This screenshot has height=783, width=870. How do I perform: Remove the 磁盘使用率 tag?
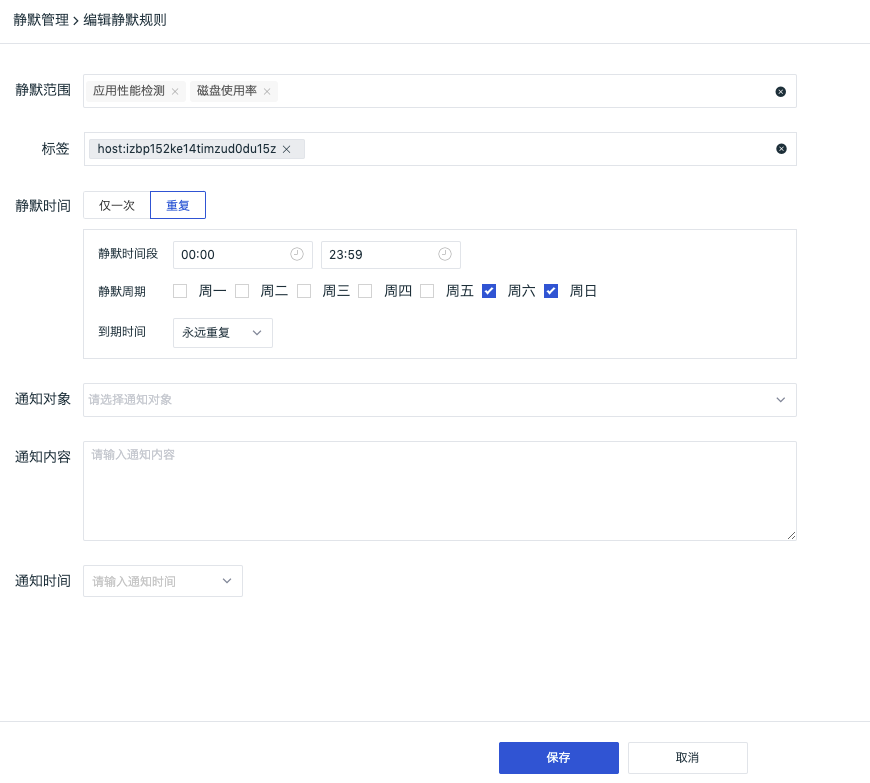click(x=267, y=92)
